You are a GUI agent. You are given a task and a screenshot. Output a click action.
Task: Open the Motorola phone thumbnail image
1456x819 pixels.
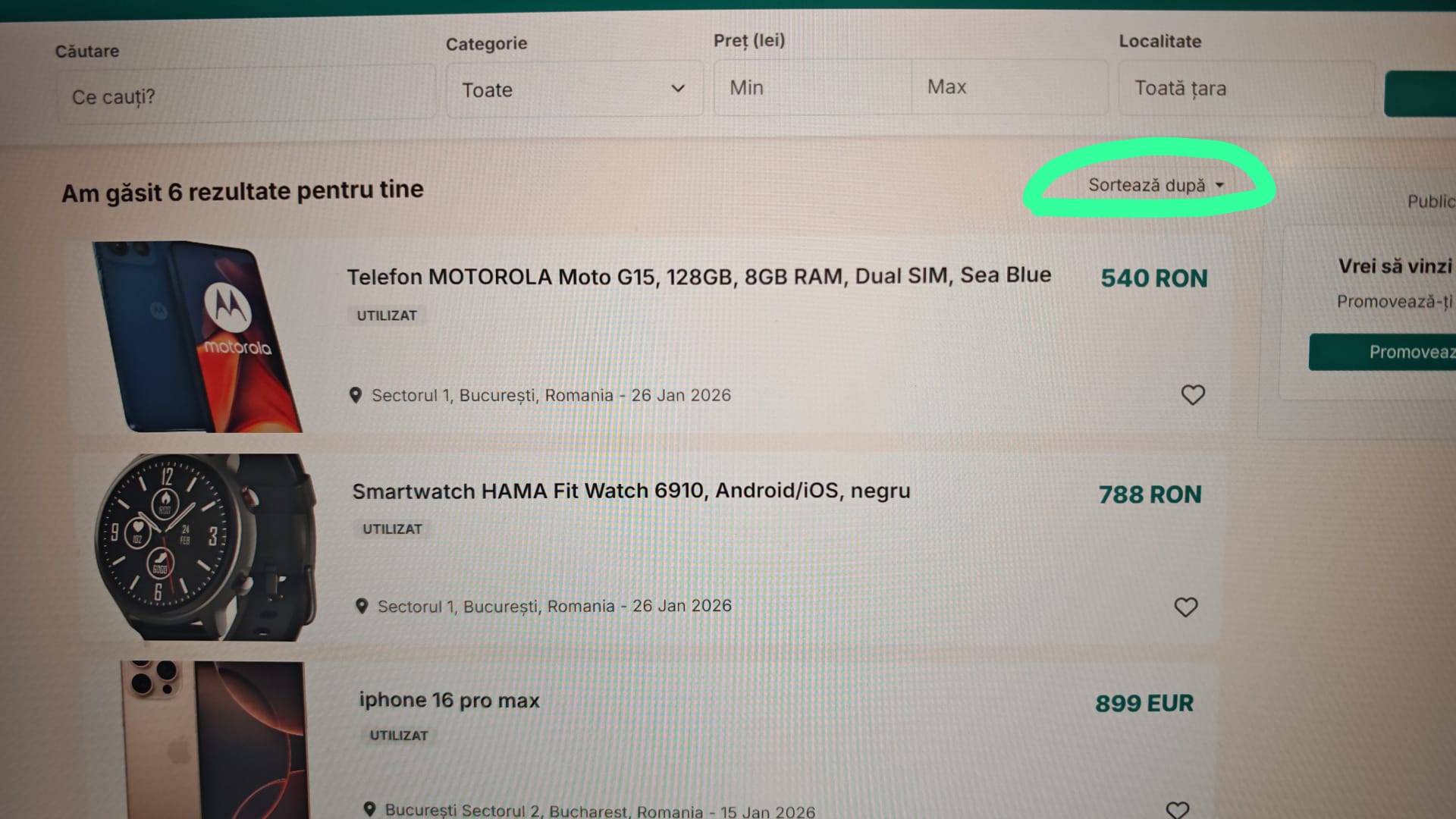click(199, 337)
